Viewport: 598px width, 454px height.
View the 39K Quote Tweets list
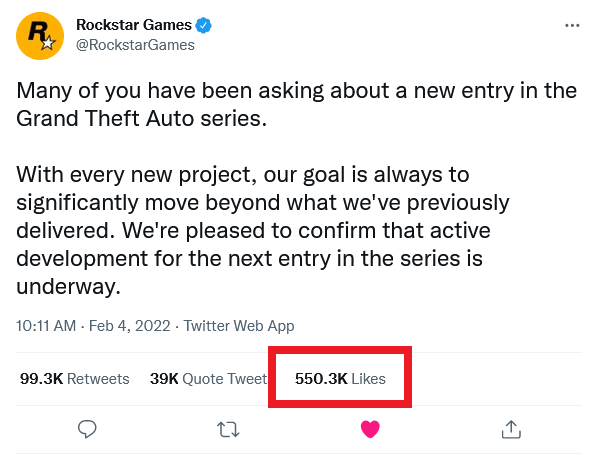(x=209, y=379)
